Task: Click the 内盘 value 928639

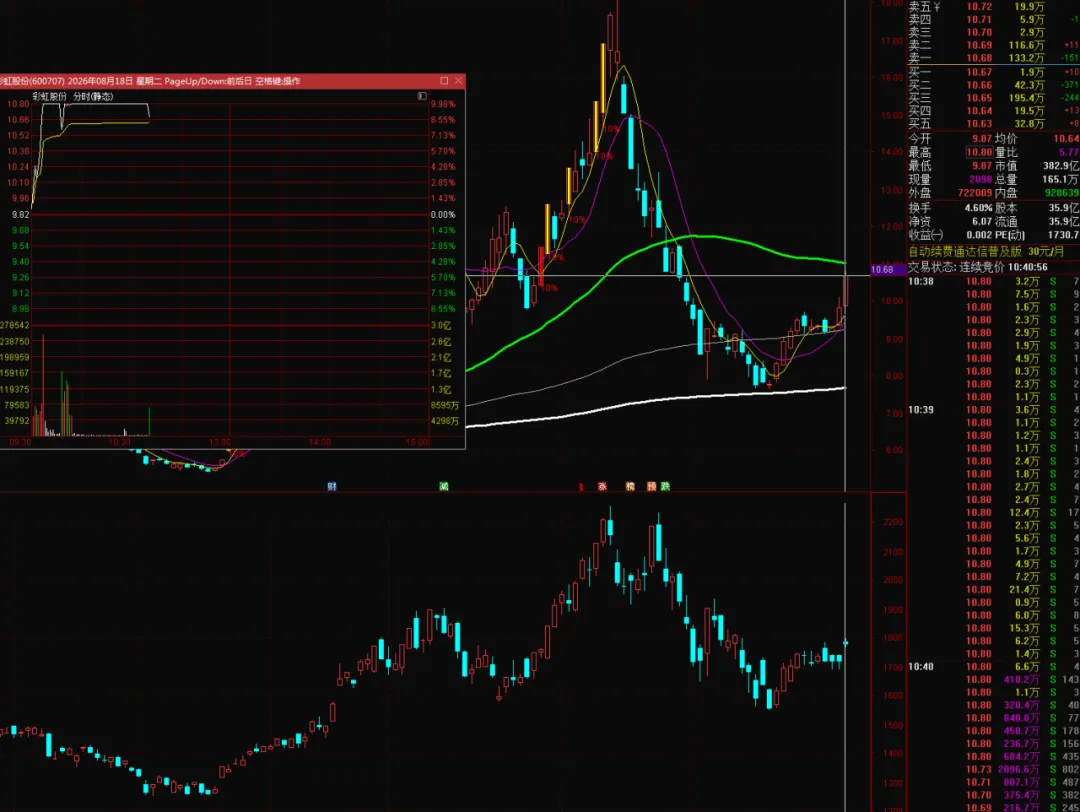Action: [x=1062, y=194]
